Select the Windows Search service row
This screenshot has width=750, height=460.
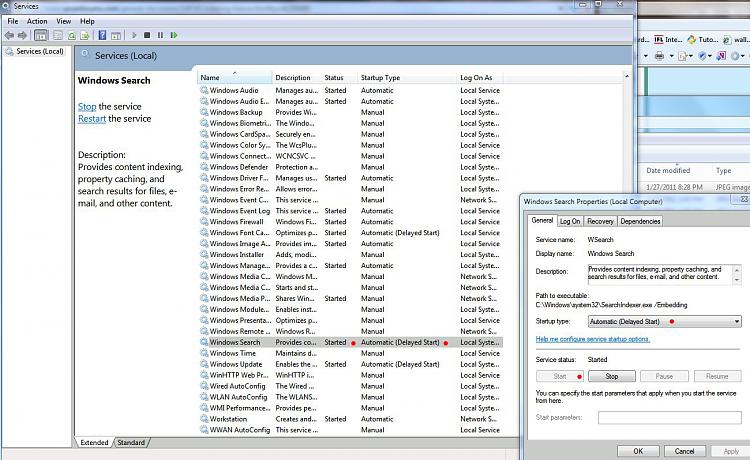[350, 342]
